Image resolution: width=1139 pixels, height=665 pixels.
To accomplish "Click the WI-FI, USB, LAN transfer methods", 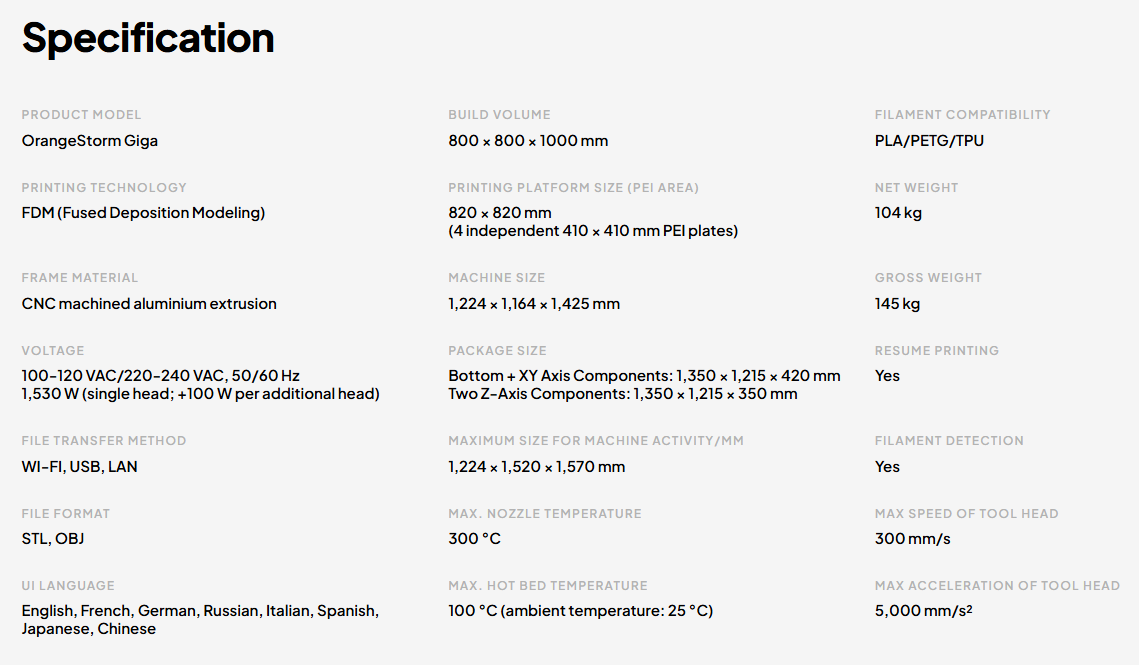I will pos(79,467).
